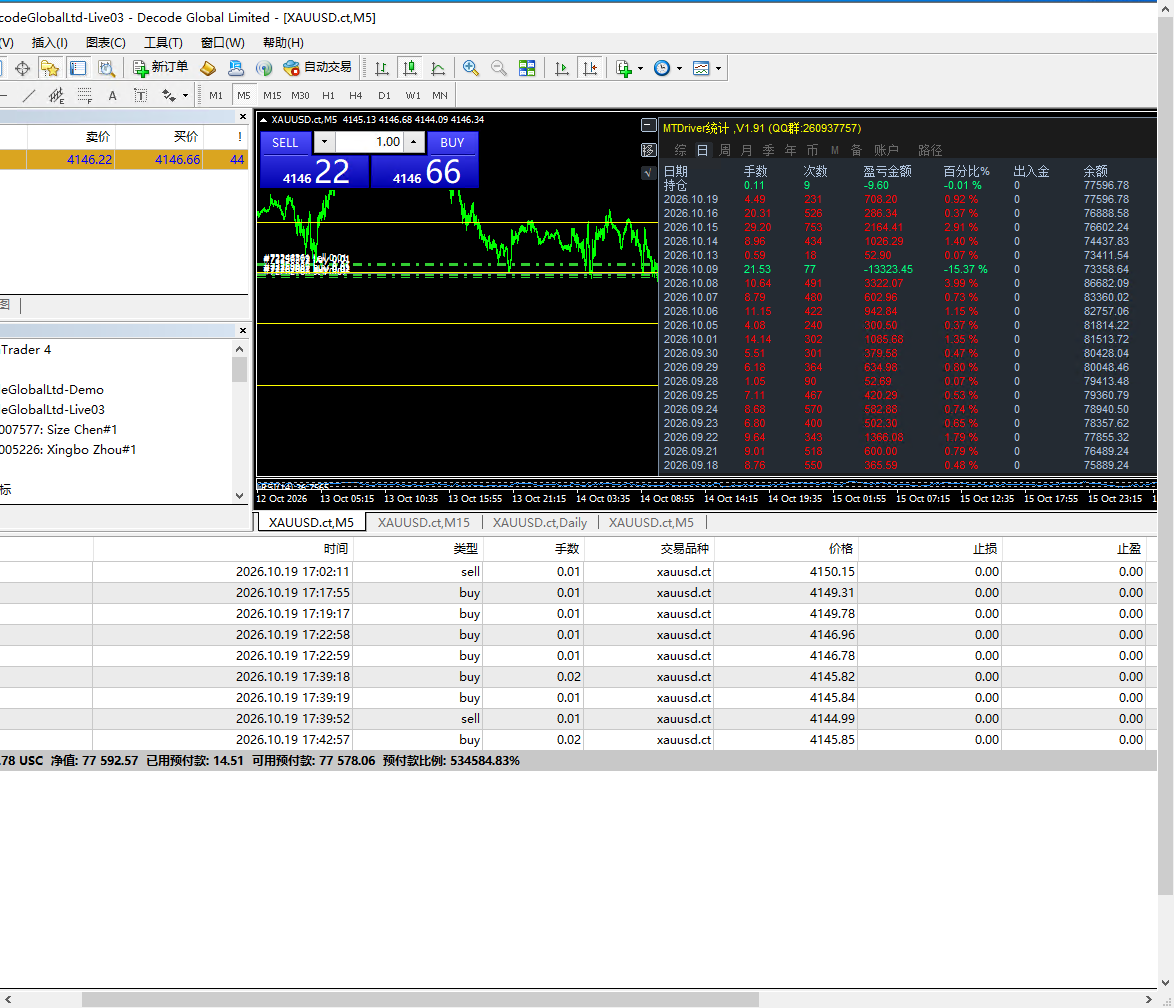This screenshot has width=1174, height=1008.
Task: Click the New Order (新订单) toolbar button
Action: click(x=160, y=68)
